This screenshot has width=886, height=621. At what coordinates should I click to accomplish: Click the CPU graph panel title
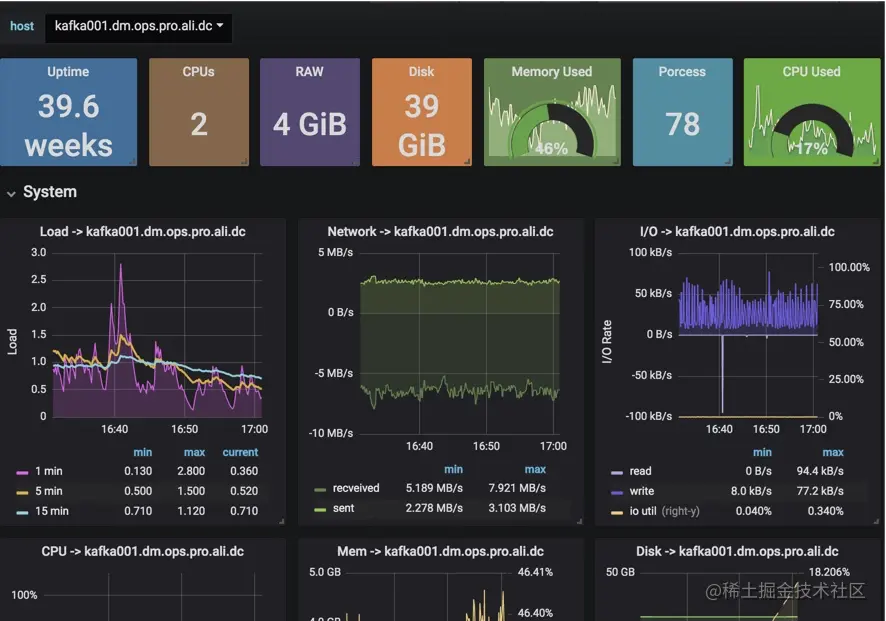pos(142,551)
